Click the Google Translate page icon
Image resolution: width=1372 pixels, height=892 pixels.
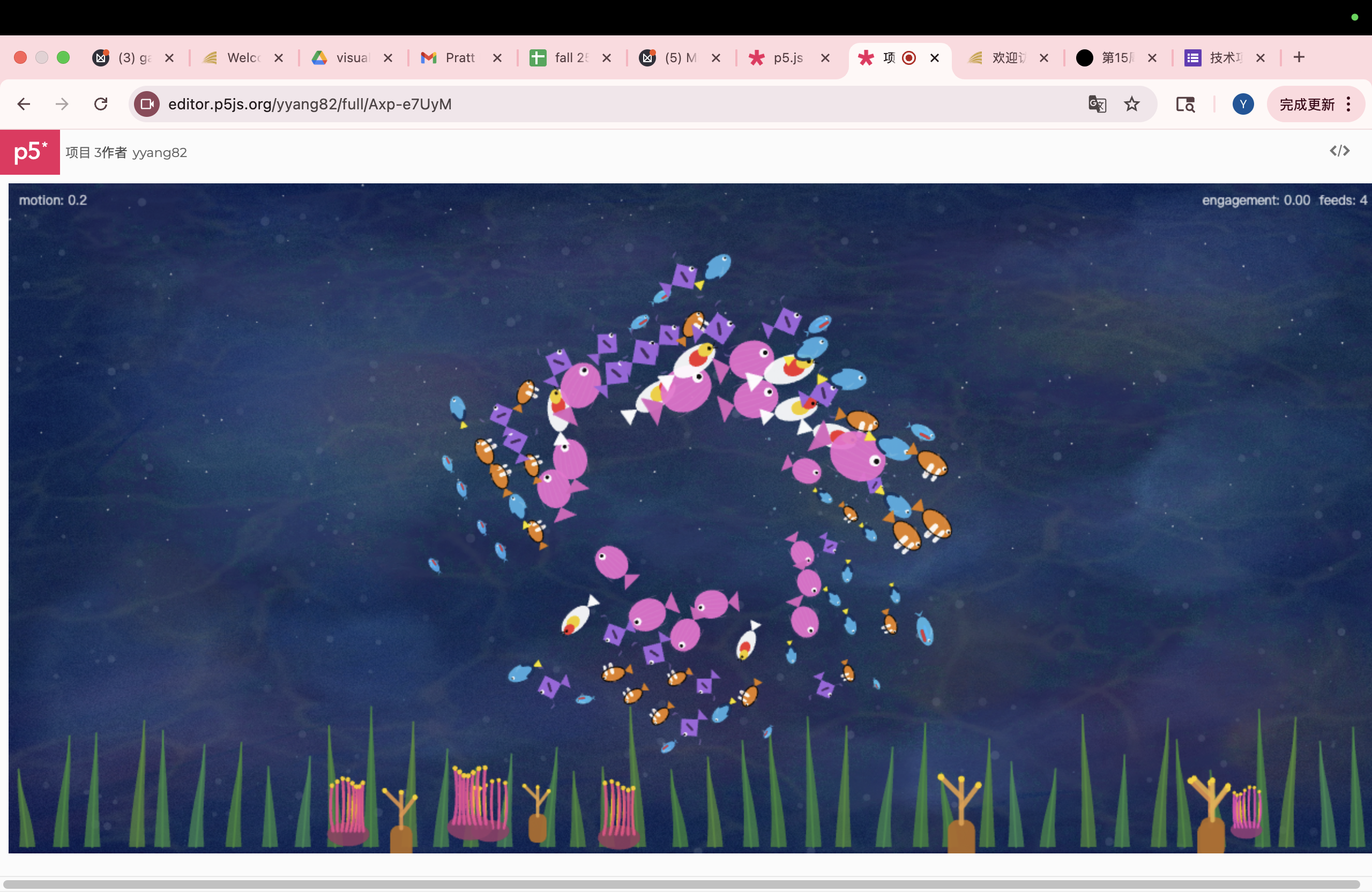tap(1097, 105)
